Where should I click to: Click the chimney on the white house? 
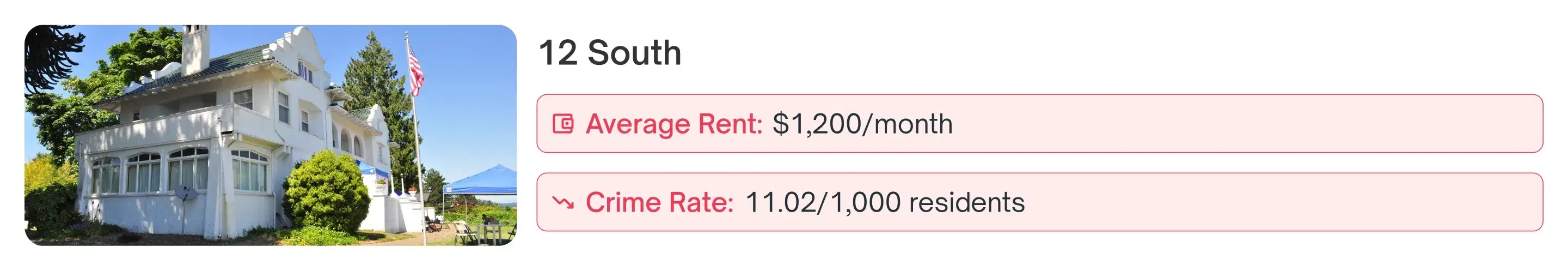(195, 47)
